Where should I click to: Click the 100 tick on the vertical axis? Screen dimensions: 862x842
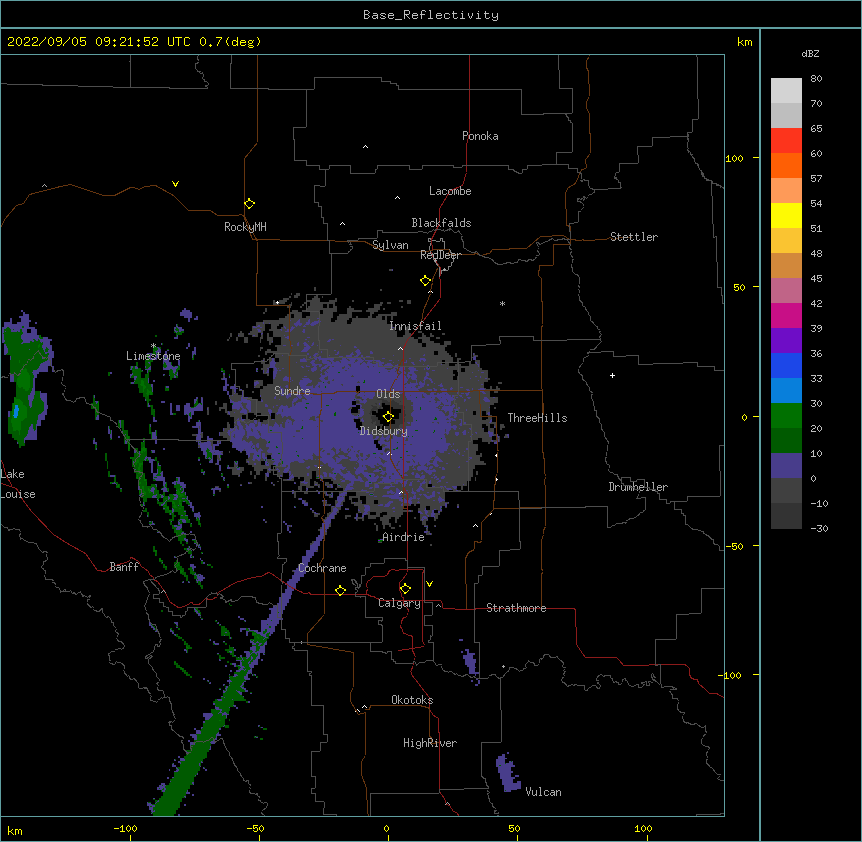click(734, 158)
